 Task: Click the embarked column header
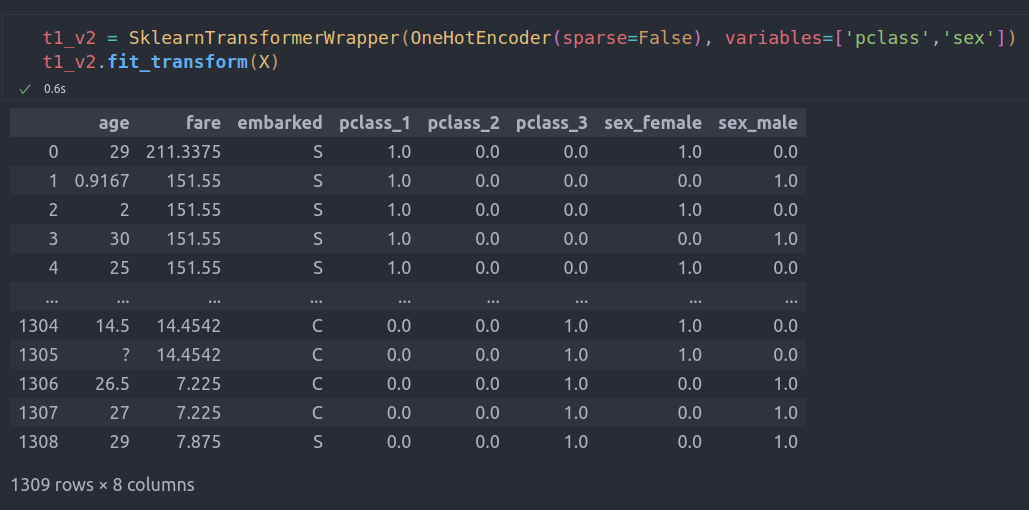point(280,123)
